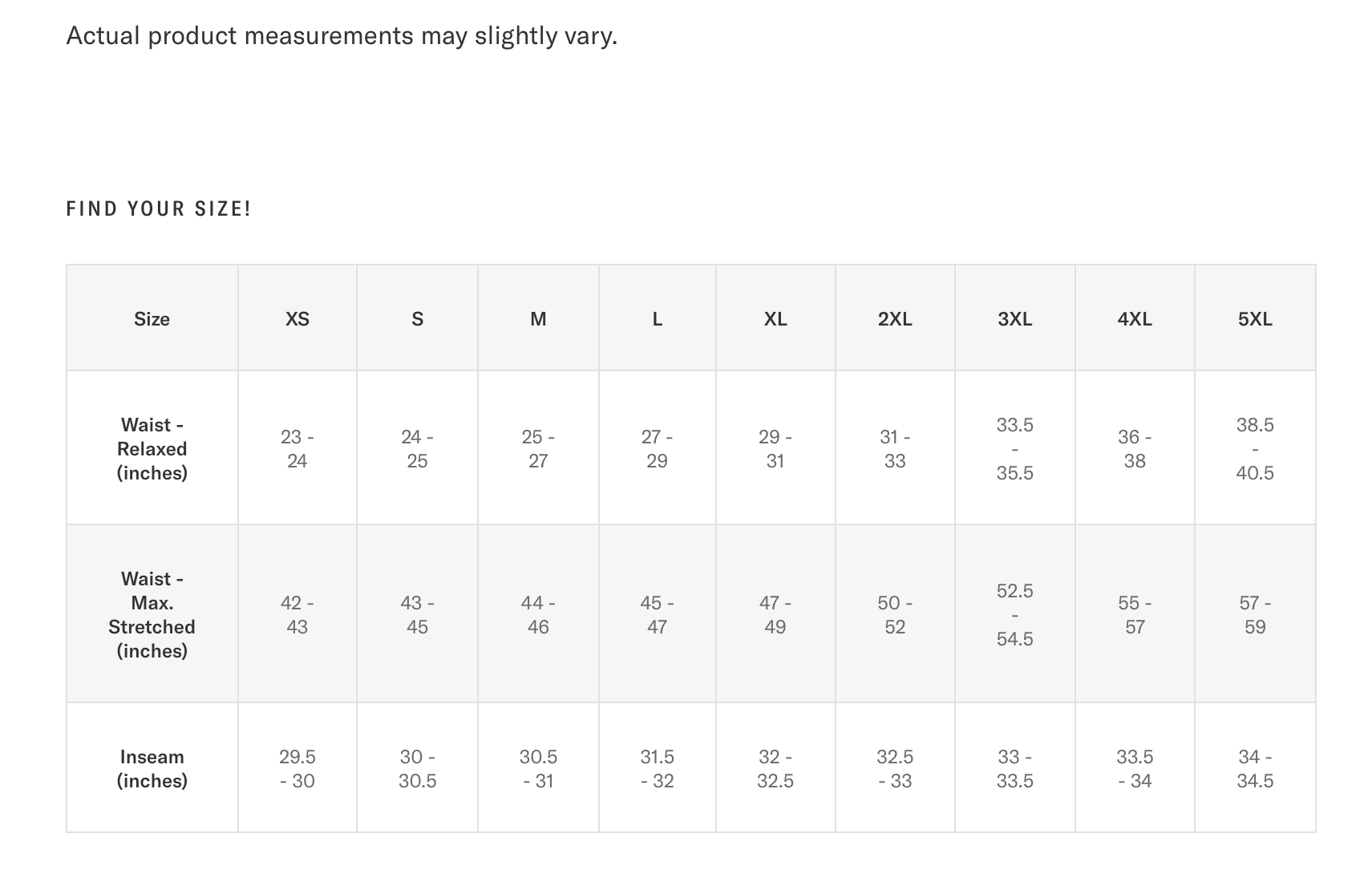Select the 29.5 - 30 inseam cell
1372x886 pixels.
pyautogui.click(x=297, y=769)
